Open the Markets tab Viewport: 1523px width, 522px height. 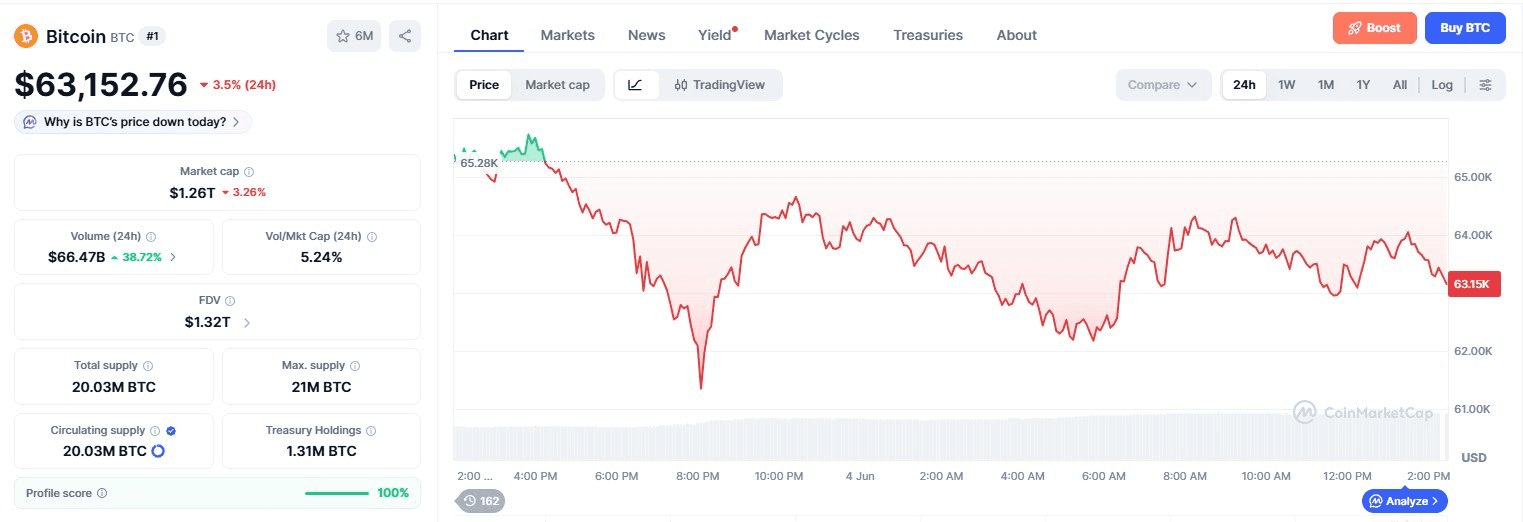[567, 35]
